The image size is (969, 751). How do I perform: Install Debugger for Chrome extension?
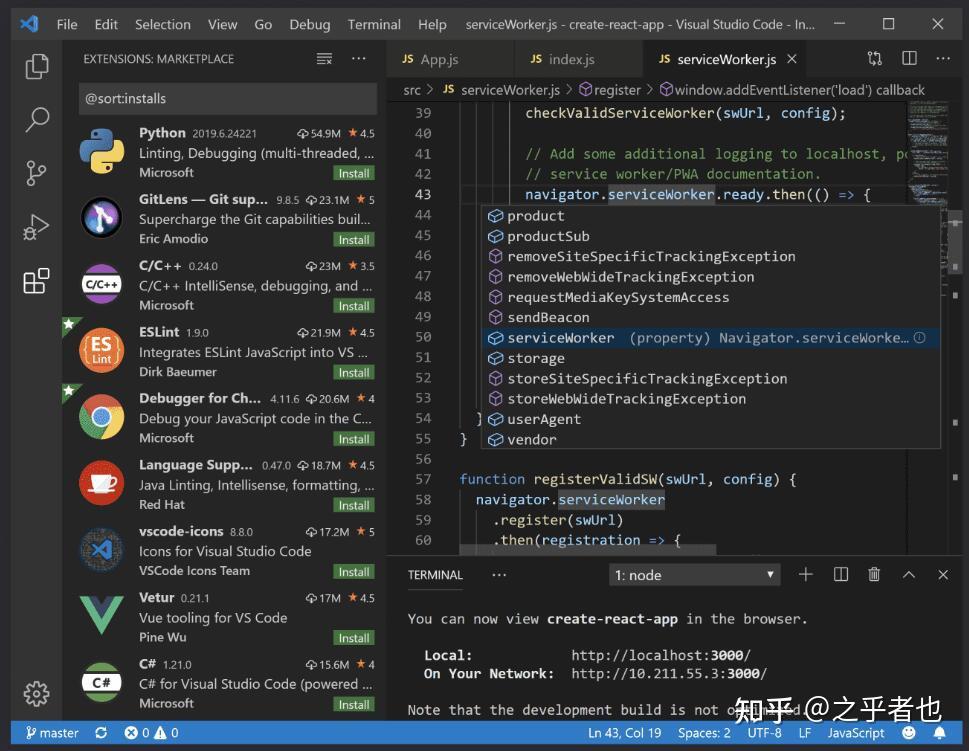pos(353,439)
